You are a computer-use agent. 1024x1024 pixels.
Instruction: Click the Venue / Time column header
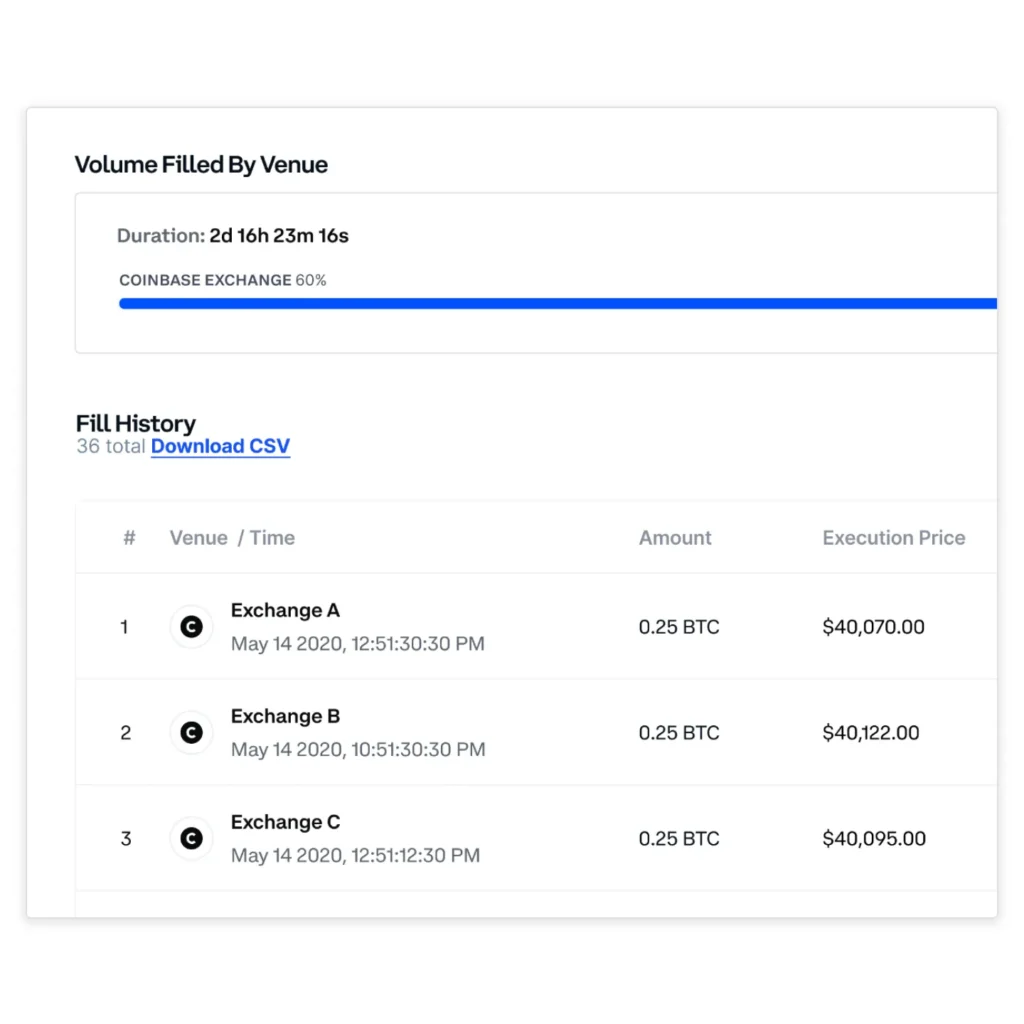coord(232,538)
